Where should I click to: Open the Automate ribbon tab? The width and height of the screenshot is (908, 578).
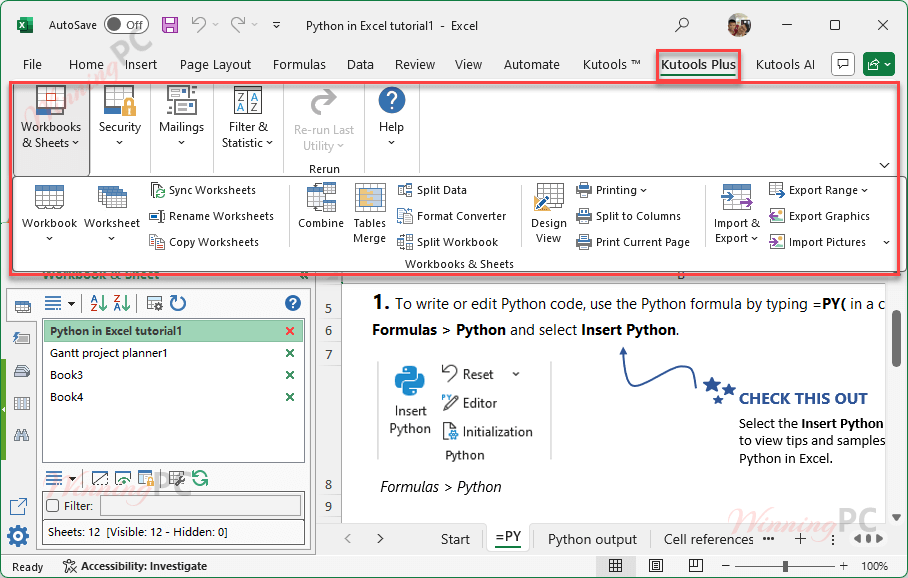pos(532,64)
